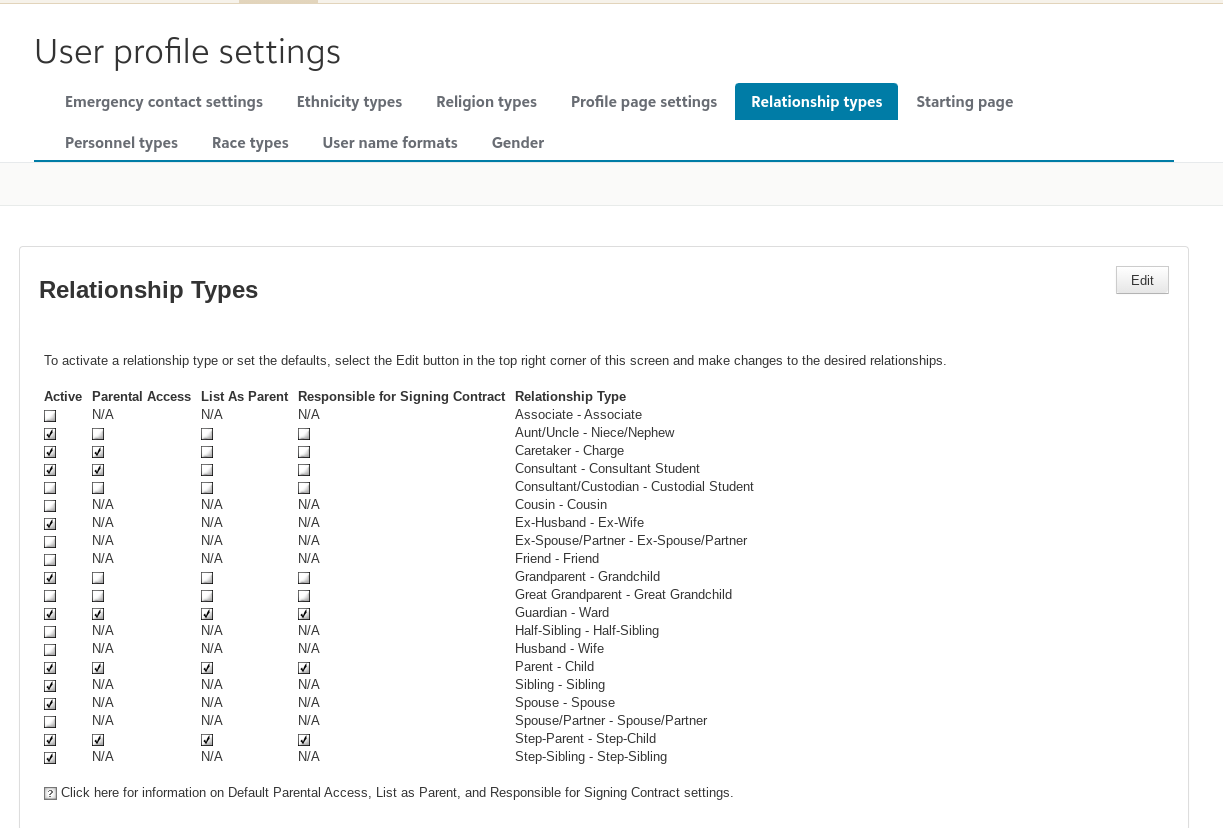
Task: Toggle Active checkbox for Associate - Associate
Action: (50, 416)
